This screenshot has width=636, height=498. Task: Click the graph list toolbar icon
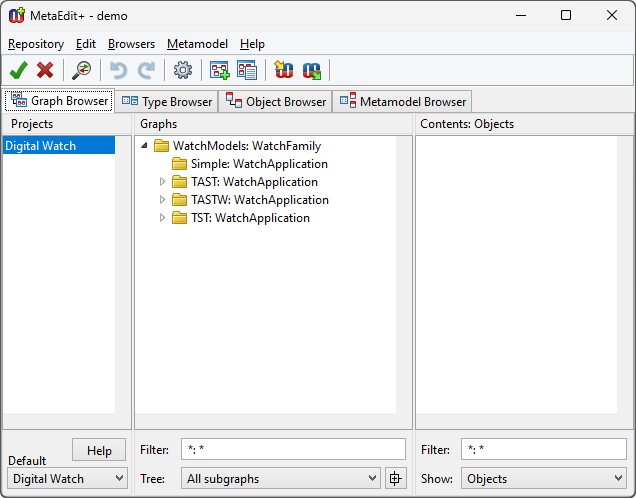pos(247,70)
